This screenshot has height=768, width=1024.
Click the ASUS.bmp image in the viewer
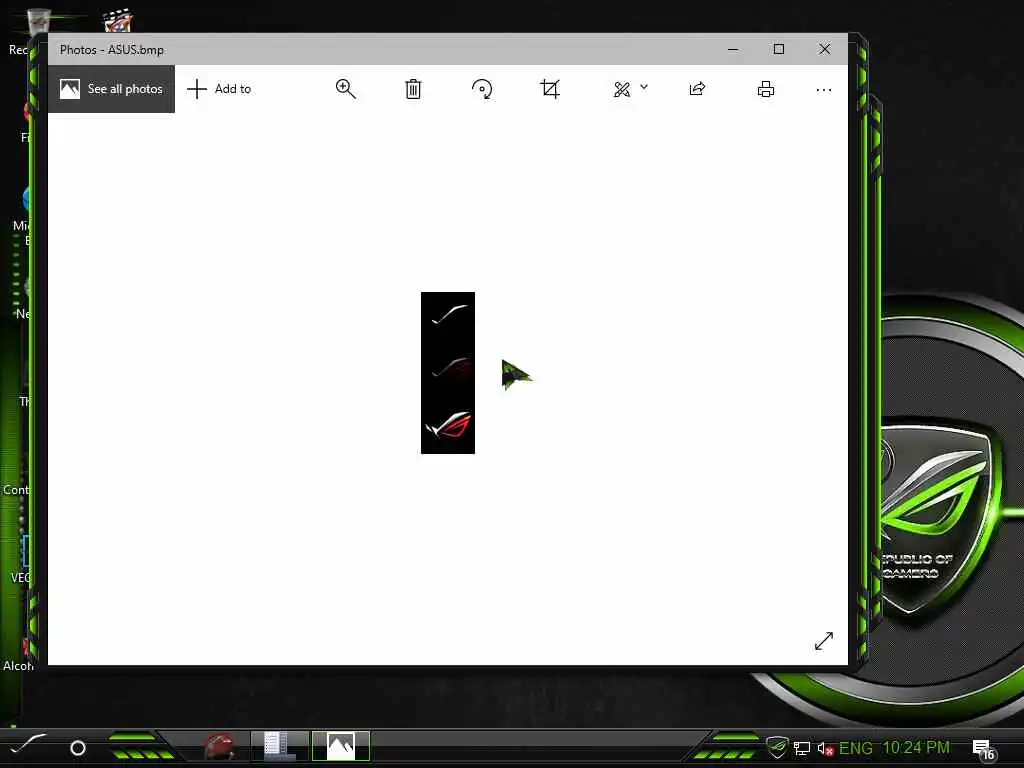[448, 373]
